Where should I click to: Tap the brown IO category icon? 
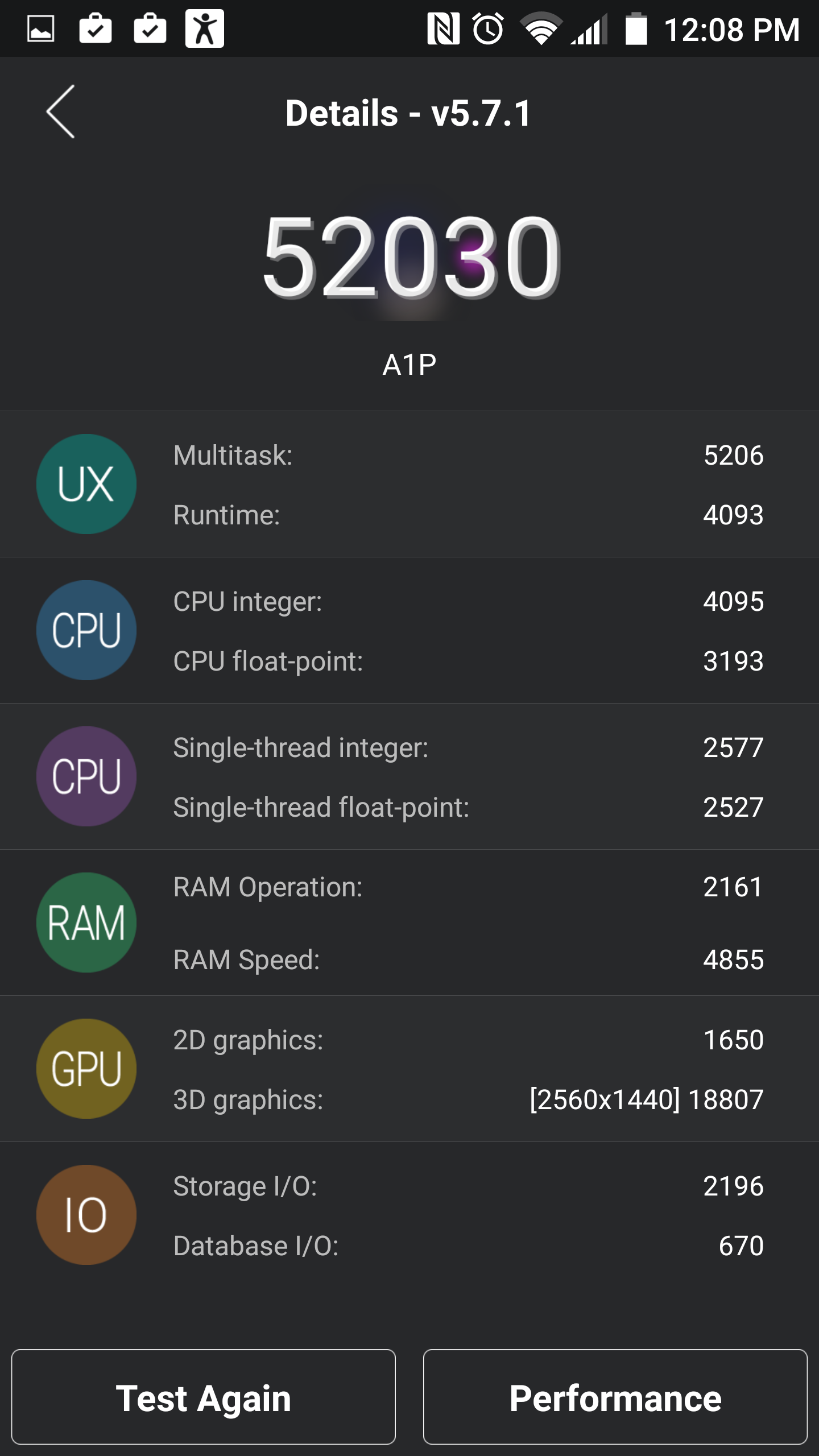[86, 1215]
